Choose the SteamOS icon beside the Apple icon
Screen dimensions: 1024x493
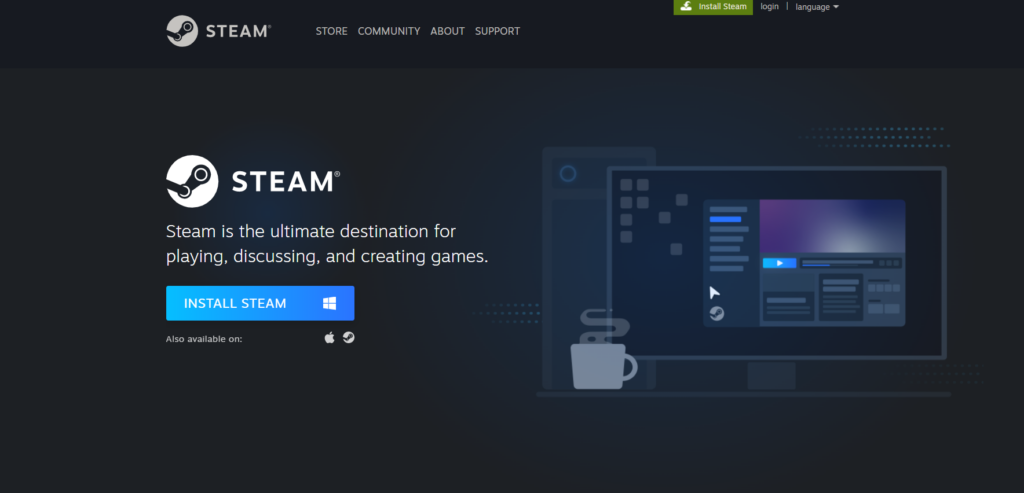coord(348,338)
